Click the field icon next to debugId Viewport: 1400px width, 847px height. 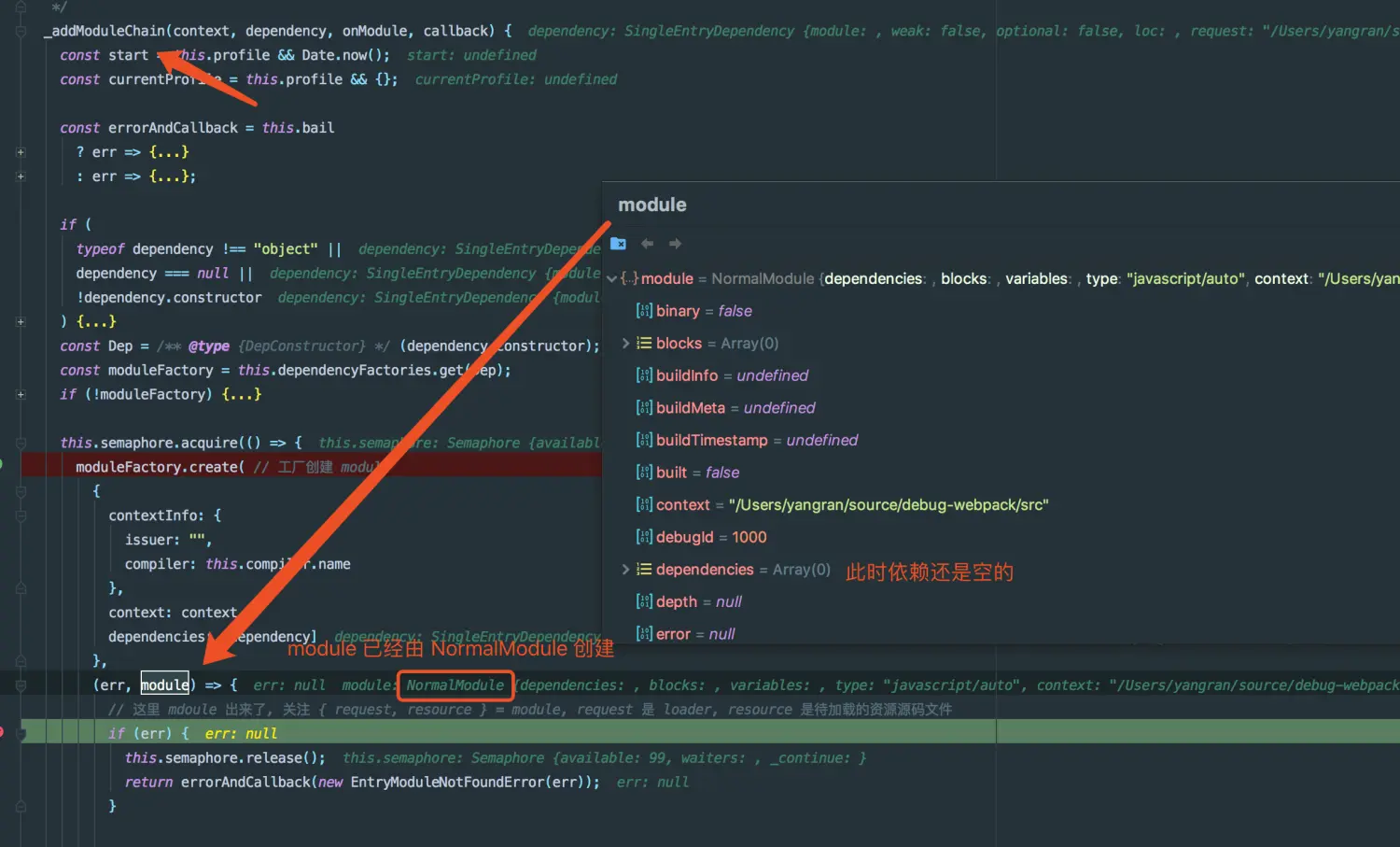644,537
